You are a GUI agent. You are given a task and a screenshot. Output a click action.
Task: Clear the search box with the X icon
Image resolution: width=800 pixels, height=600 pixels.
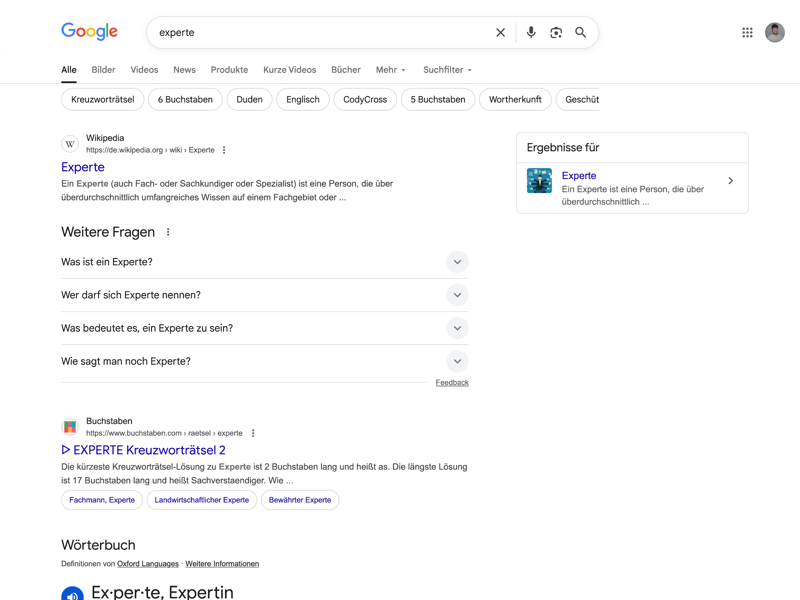501,33
